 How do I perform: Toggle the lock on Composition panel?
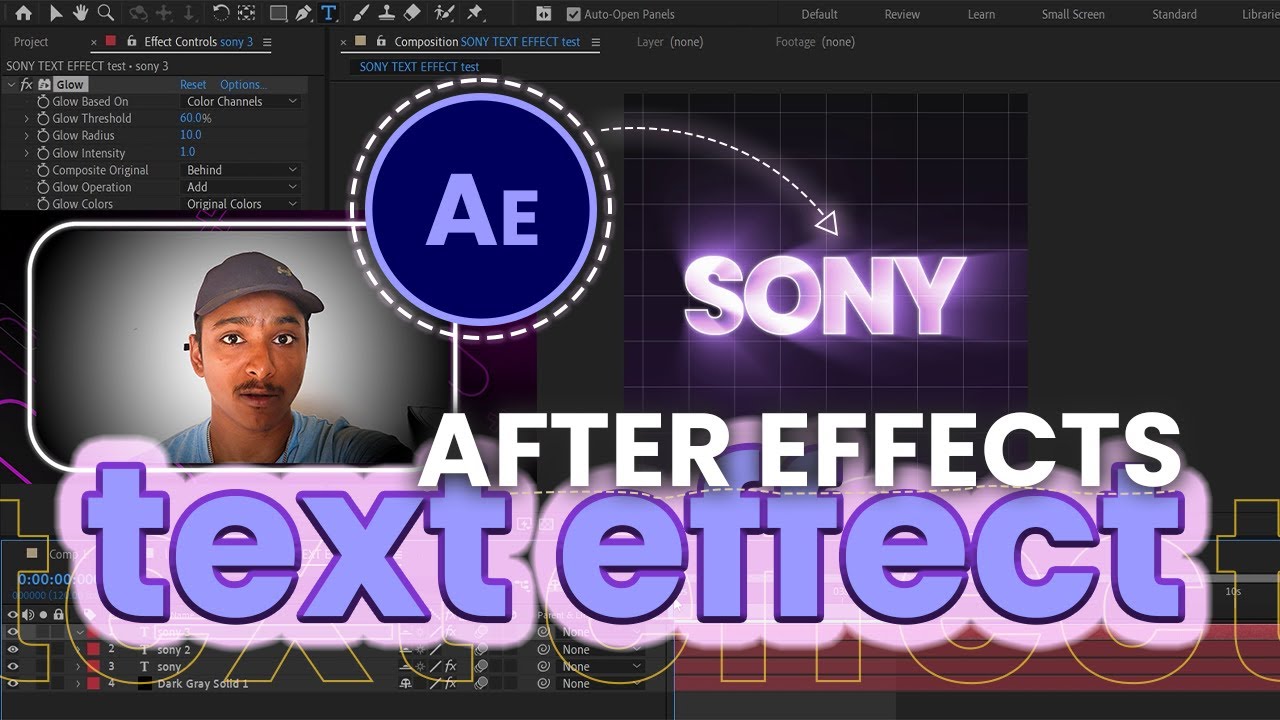tap(379, 42)
